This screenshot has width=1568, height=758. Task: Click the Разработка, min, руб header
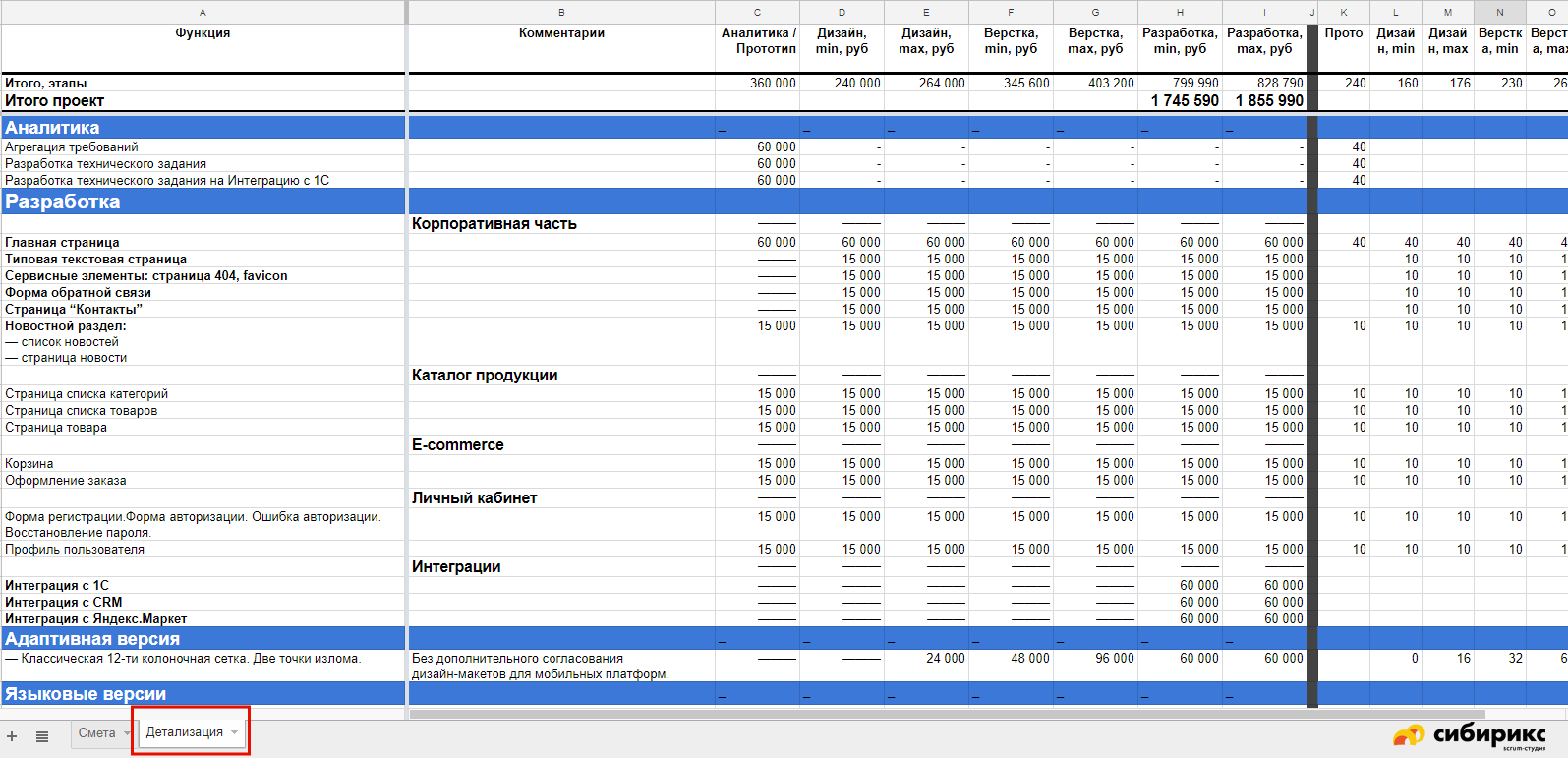tap(1180, 47)
